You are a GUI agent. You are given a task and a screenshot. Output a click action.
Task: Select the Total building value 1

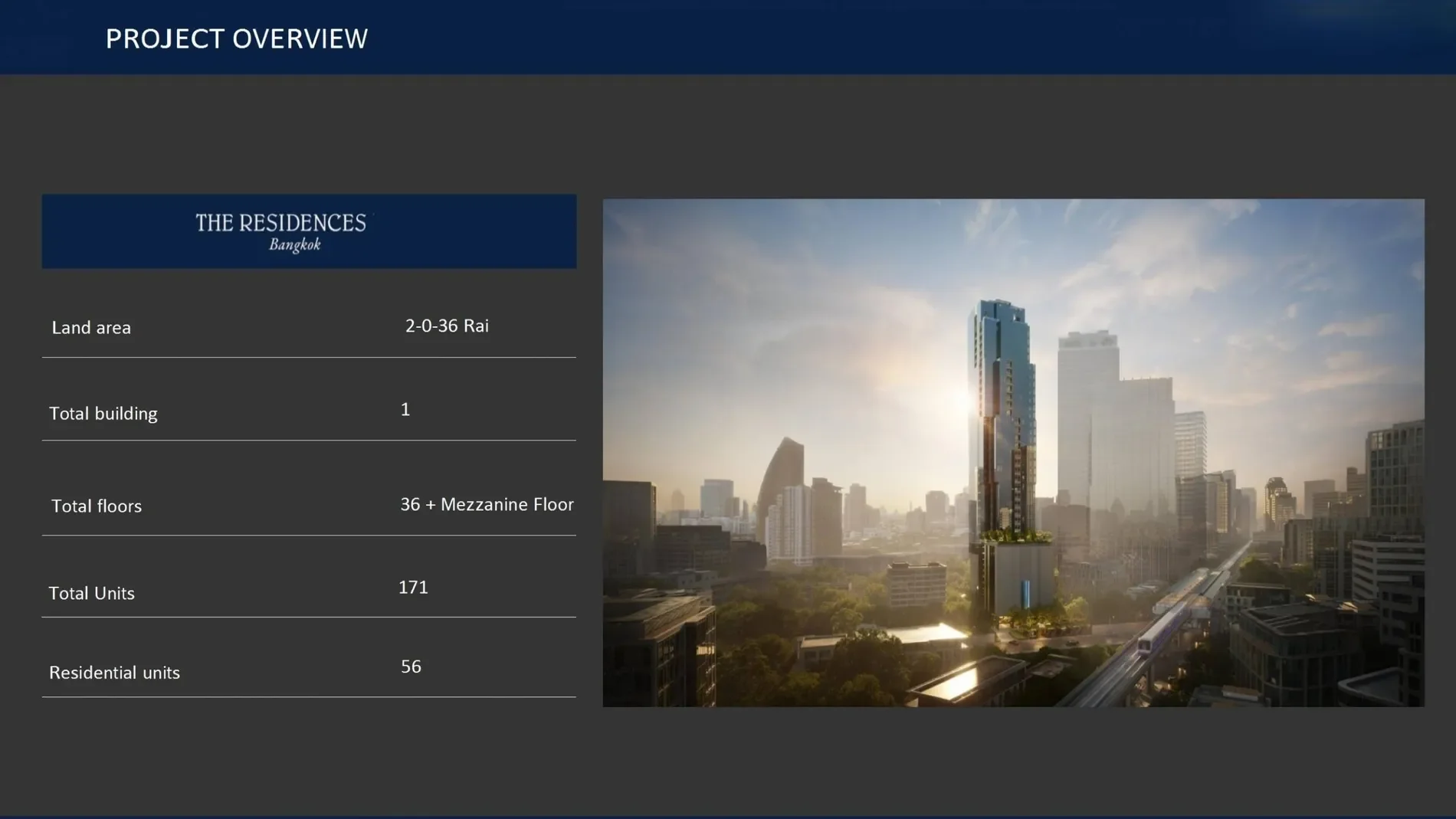click(x=405, y=410)
